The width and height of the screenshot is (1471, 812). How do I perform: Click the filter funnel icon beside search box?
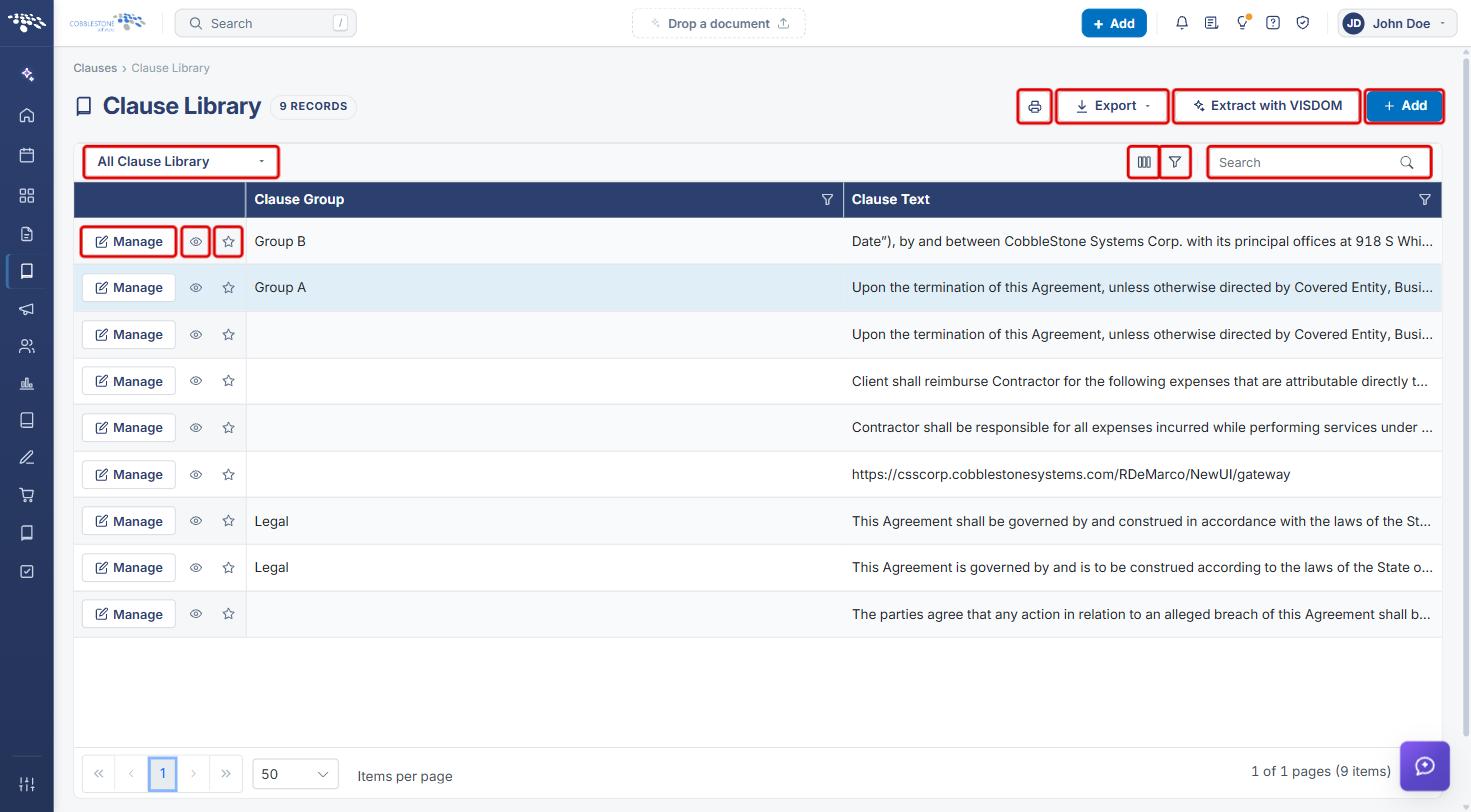click(1175, 162)
